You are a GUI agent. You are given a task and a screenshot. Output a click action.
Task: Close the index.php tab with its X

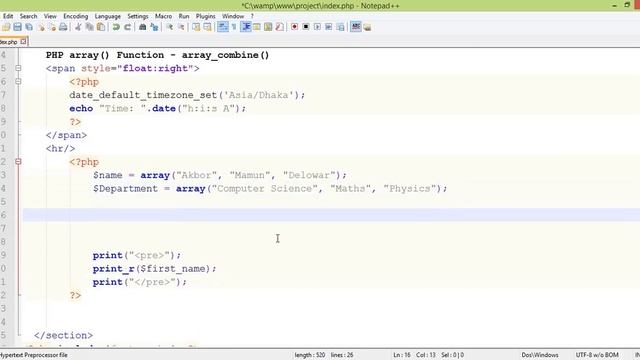click(23, 42)
